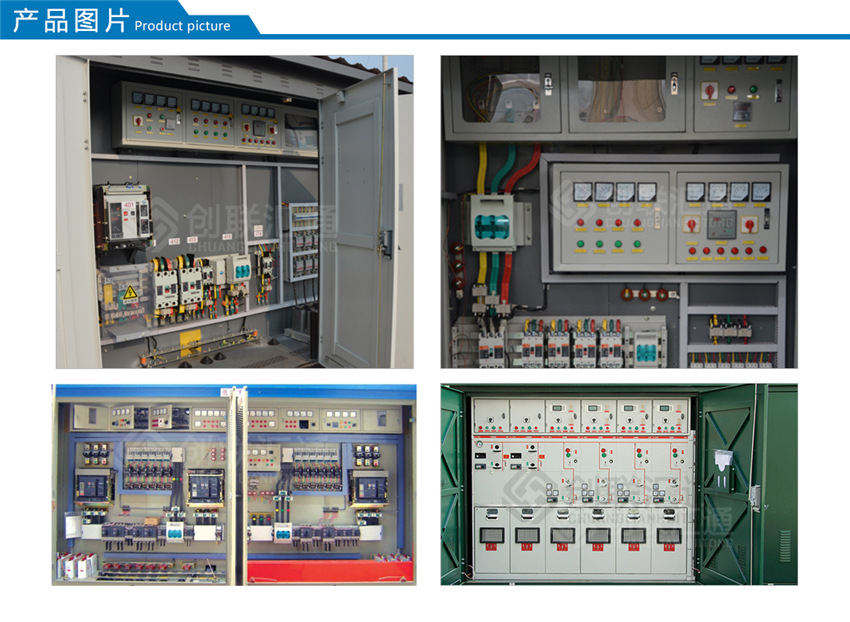Screen dimensions: 850x622
Task: Open the bottom-left blue-framed switchgear photo
Action: 234,484
